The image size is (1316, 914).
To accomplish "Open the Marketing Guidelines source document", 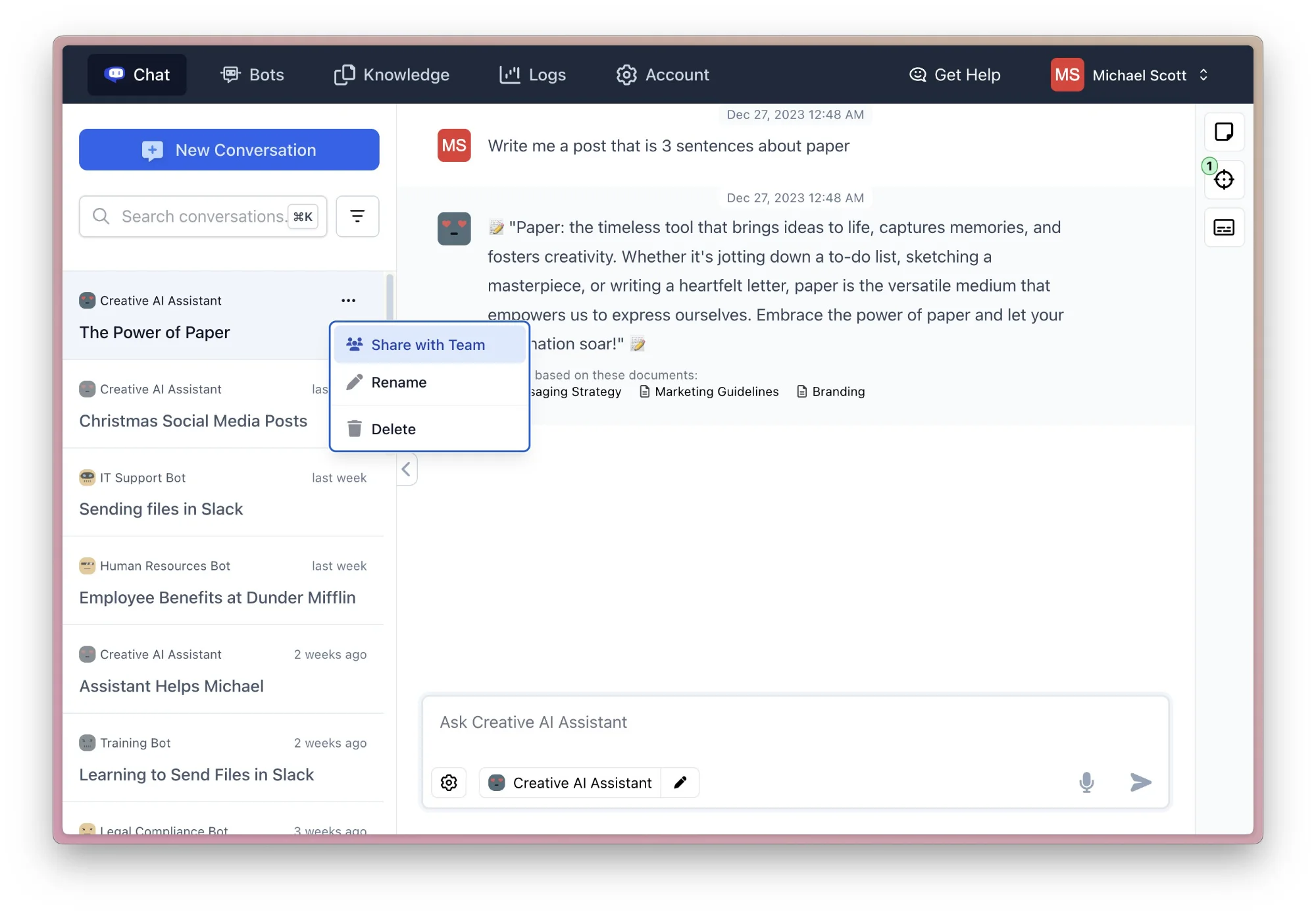I will [x=709, y=392].
